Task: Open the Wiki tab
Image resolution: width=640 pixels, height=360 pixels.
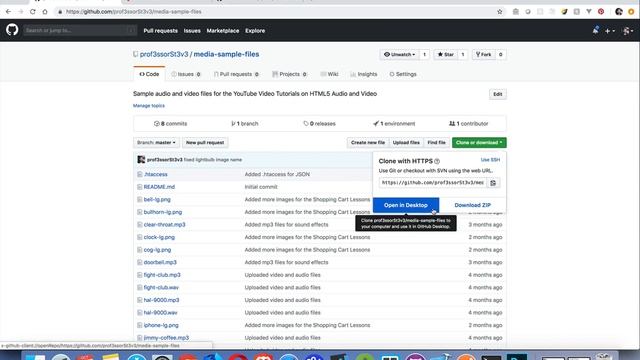Action: click(329, 74)
